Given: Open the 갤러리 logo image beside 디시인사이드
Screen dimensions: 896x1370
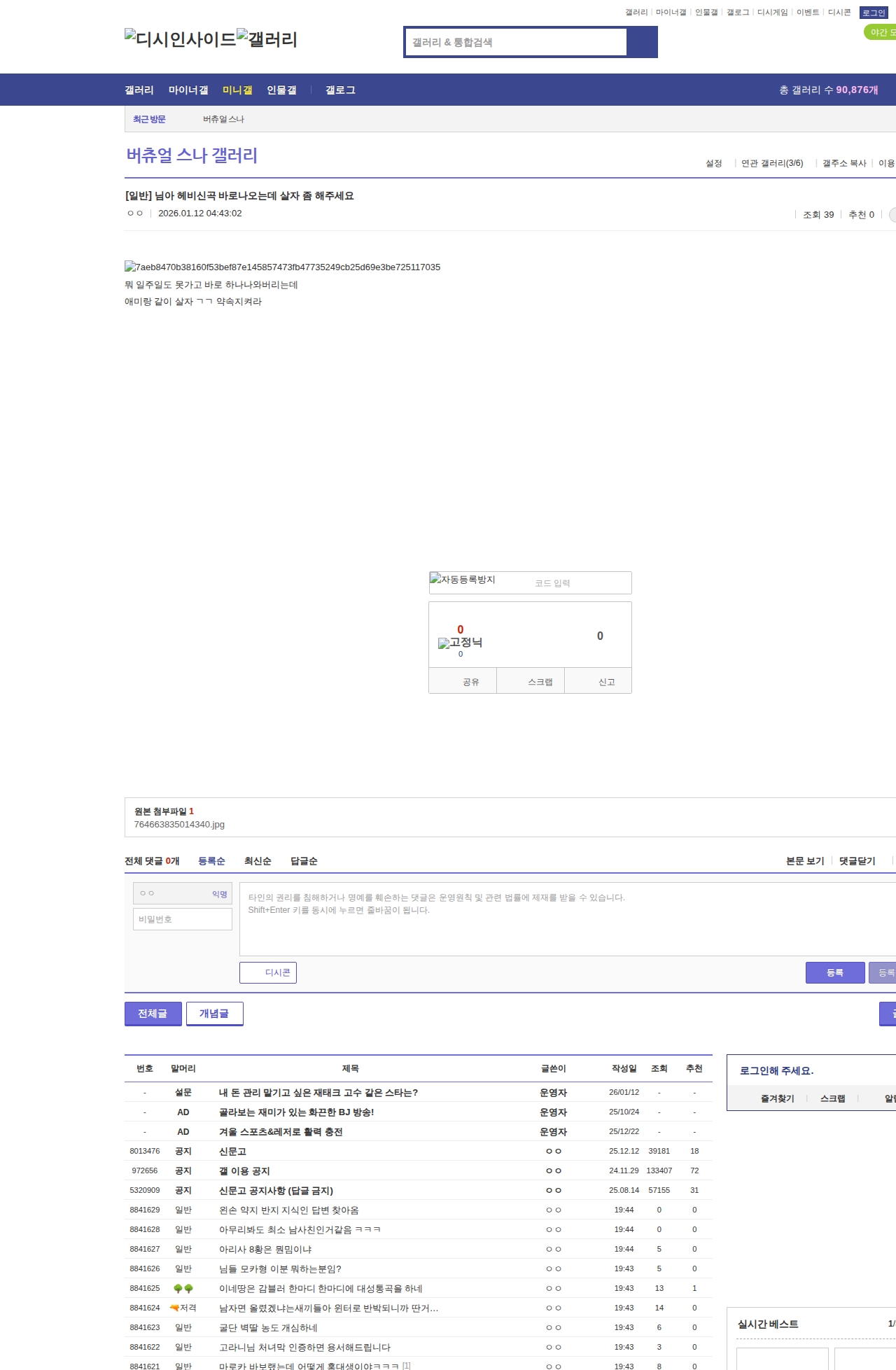Looking at the screenshot, I should (267, 39).
